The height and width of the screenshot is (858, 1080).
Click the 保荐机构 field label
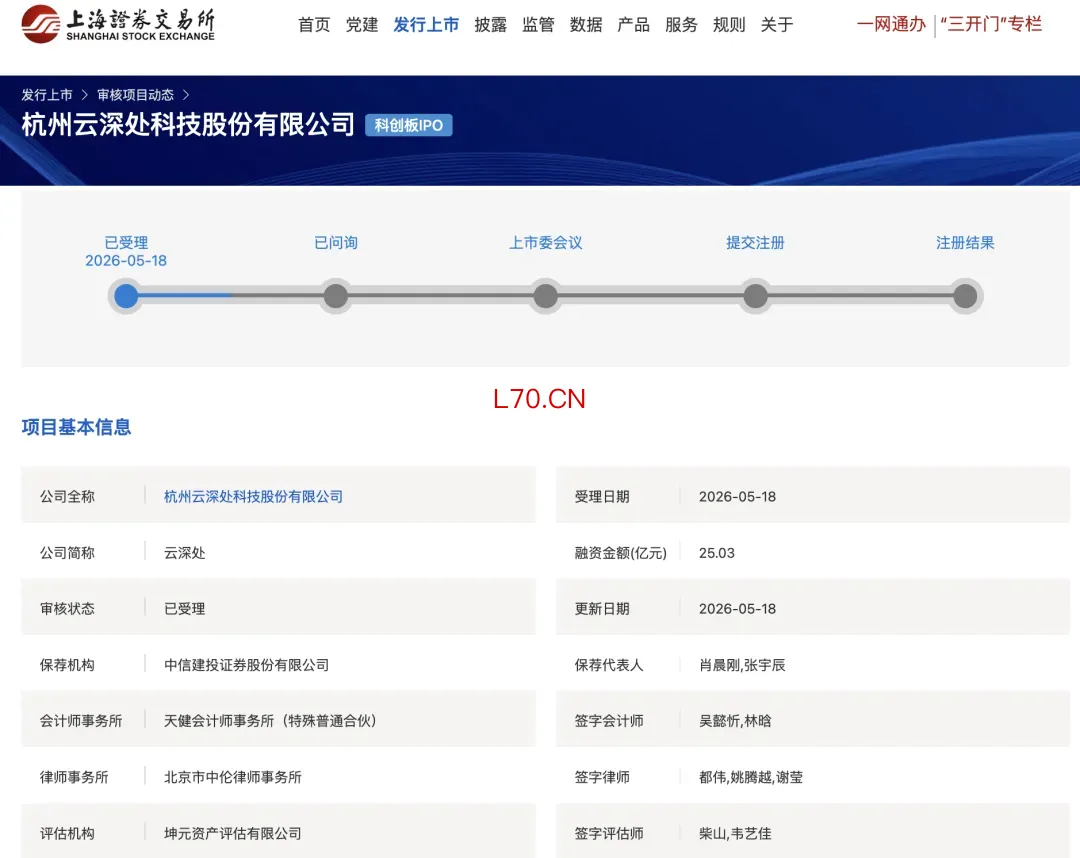[x=67, y=665]
